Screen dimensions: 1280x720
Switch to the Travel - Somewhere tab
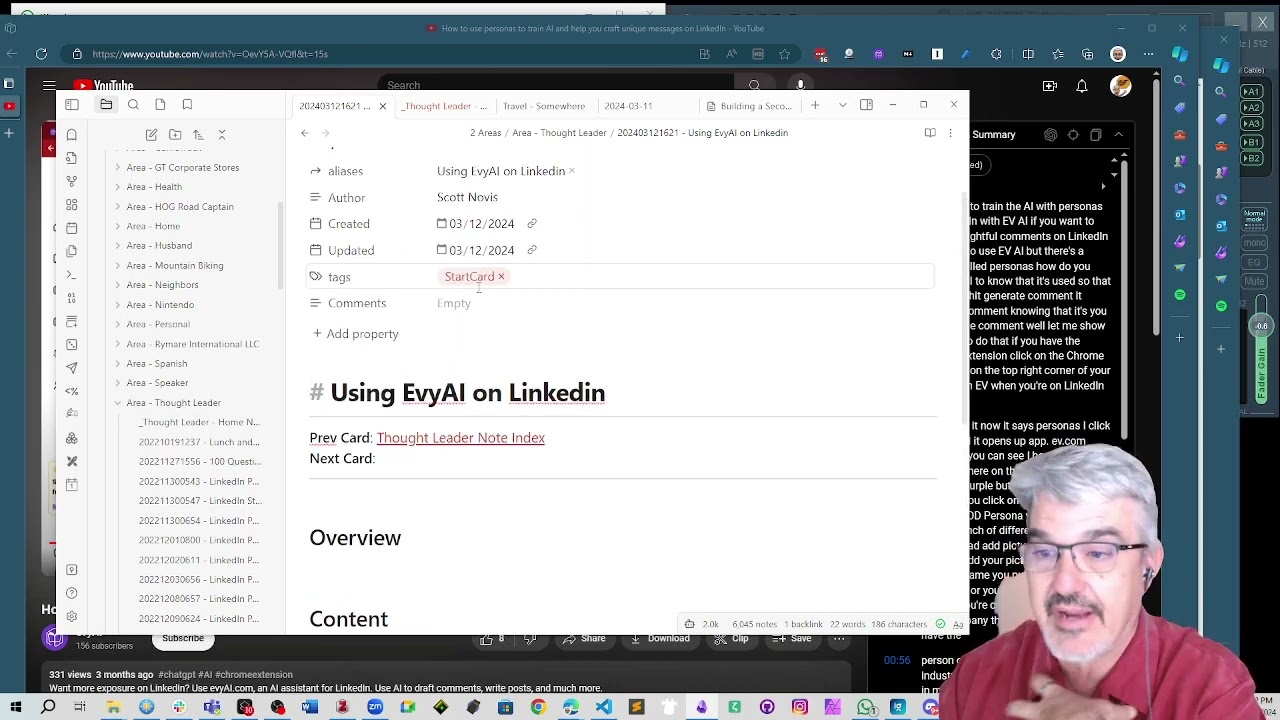(x=543, y=106)
